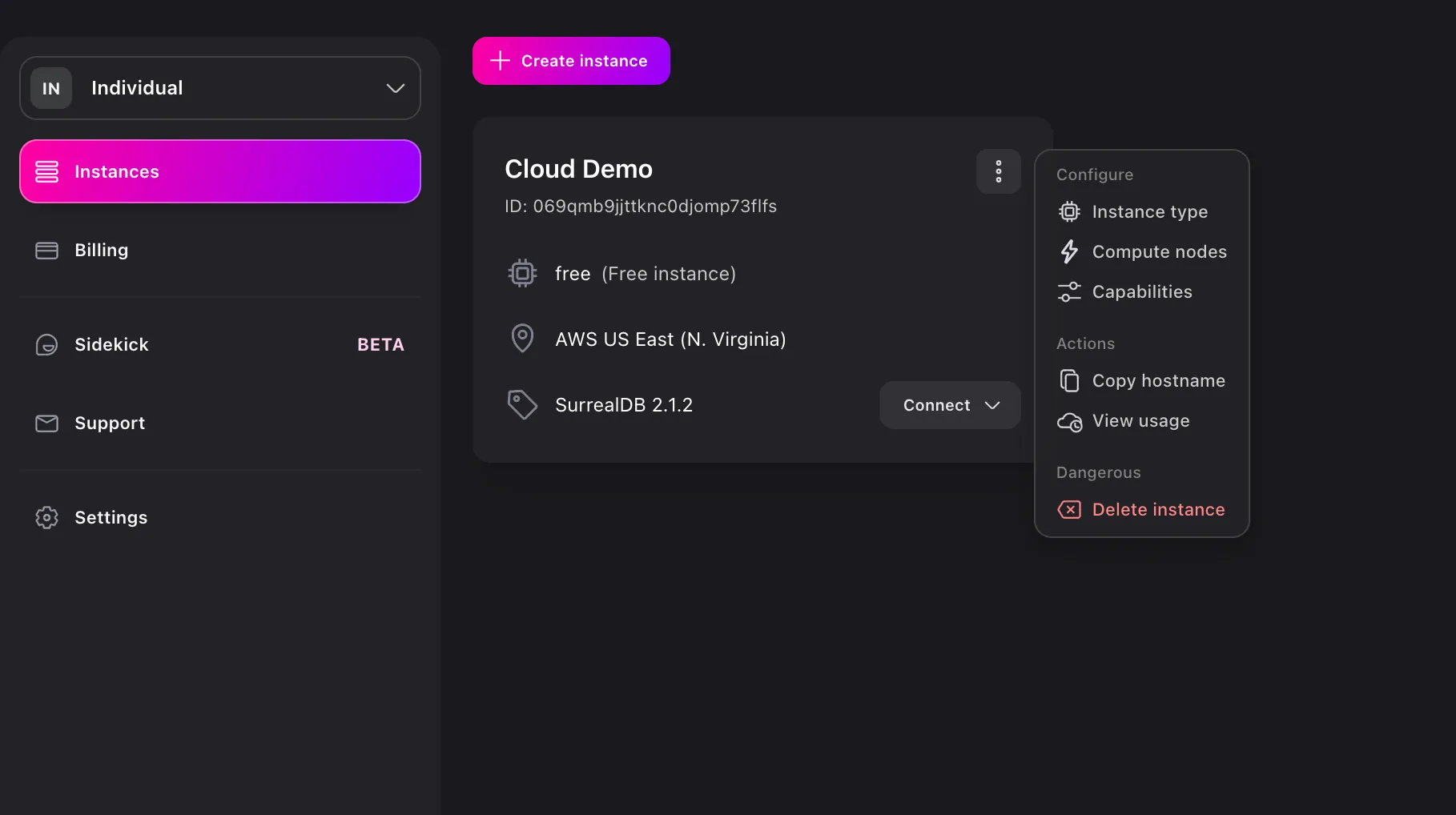Viewport: 1456px width, 815px height.
Task: Open the Sidekick page
Action: coord(220,345)
